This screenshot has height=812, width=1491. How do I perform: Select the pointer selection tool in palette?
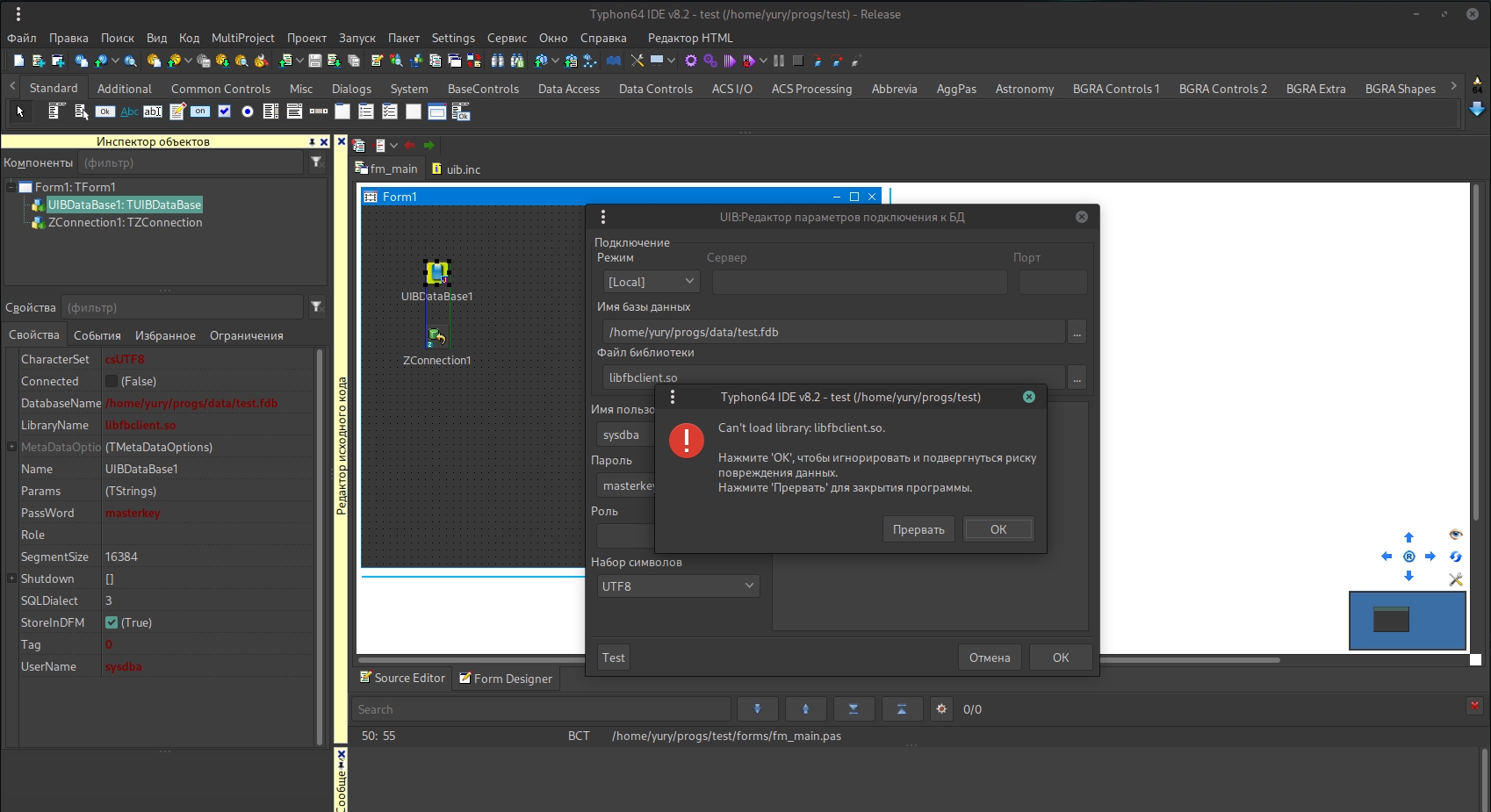pyautogui.click(x=19, y=111)
